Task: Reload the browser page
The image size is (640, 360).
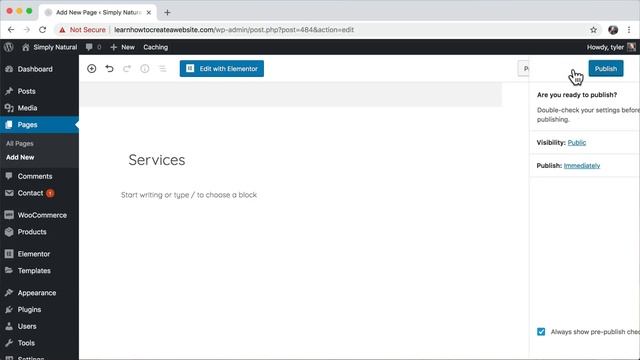Action: [42, 30]
